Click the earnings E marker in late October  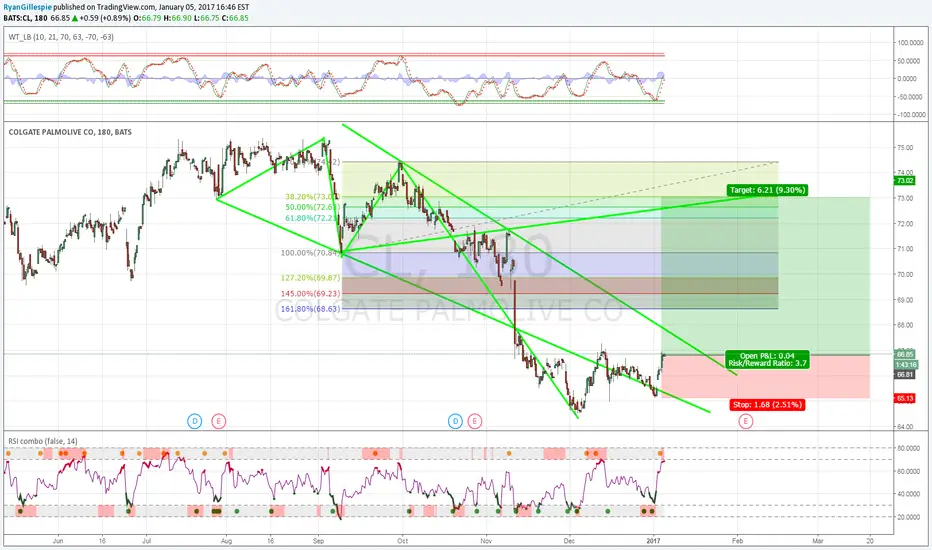pyautogui.click(x=474, y=422)
